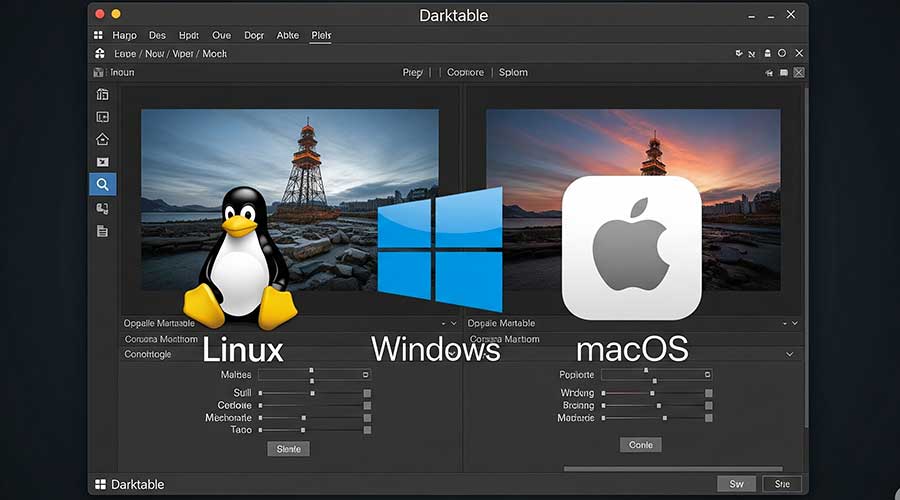Click the Sw button in bottom bar
The image size is (900, 500).
[736, 484]
